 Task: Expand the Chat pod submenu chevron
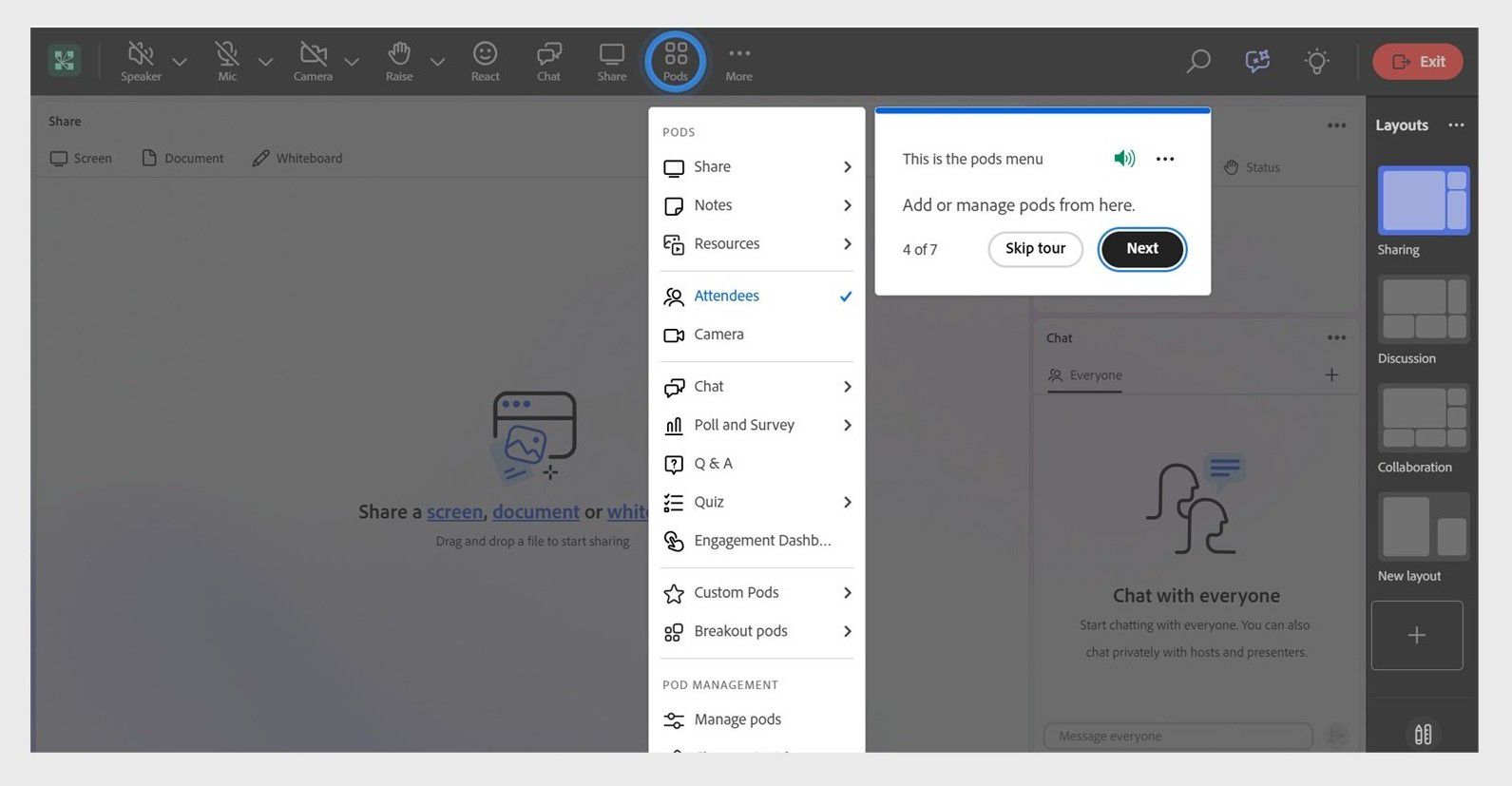click(847, 387)
